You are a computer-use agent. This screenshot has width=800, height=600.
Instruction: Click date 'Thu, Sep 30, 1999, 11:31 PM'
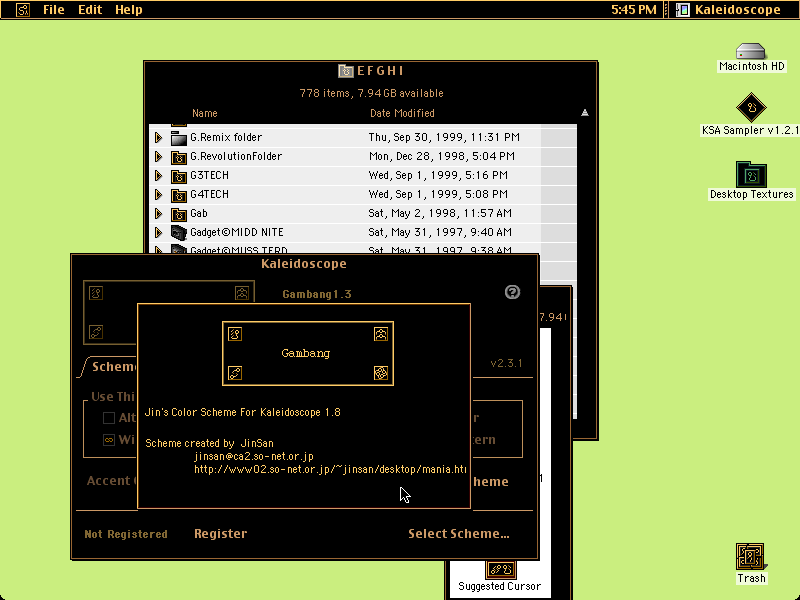(444, 137)
